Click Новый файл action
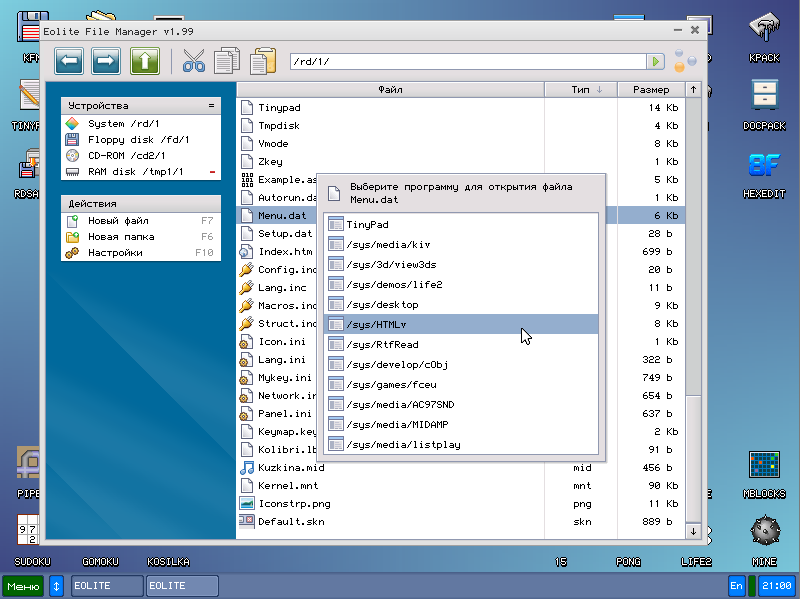 click(x=116, y=220)
